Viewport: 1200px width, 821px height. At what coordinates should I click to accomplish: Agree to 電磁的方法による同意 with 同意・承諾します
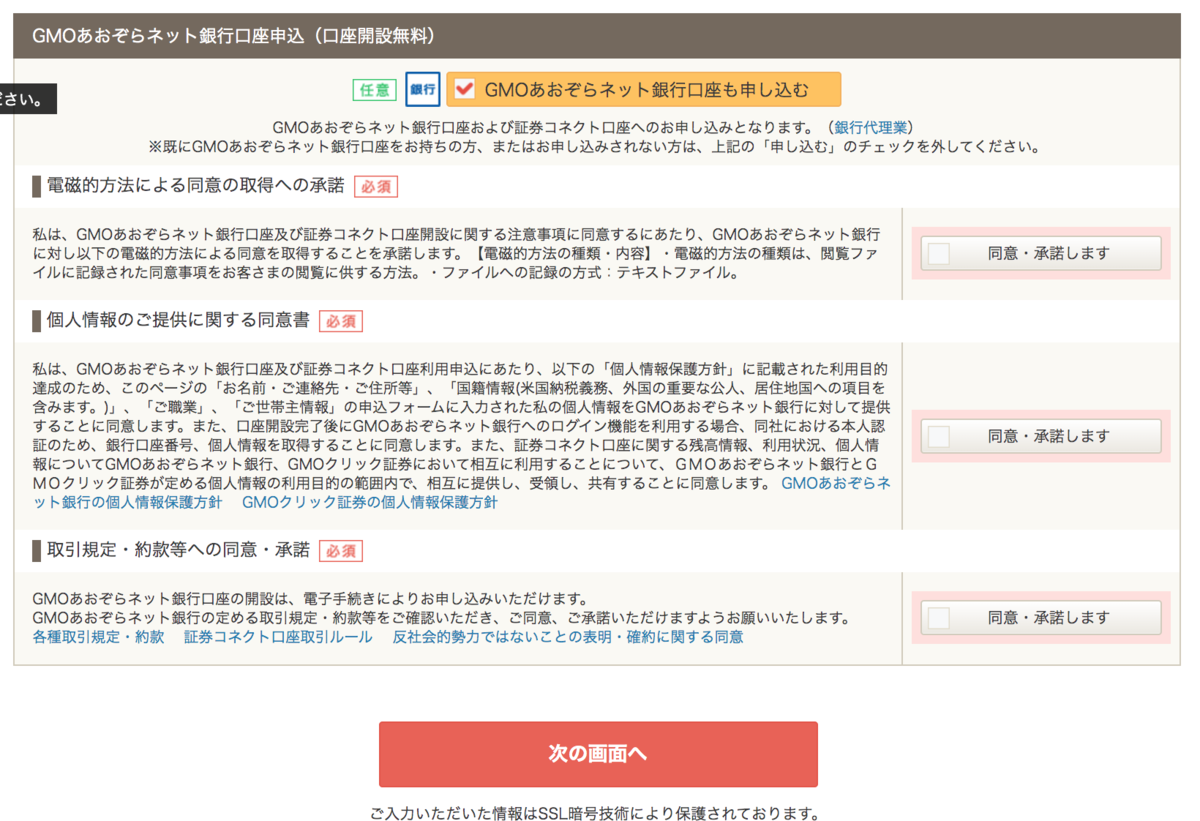click(x=1040, y=254)
